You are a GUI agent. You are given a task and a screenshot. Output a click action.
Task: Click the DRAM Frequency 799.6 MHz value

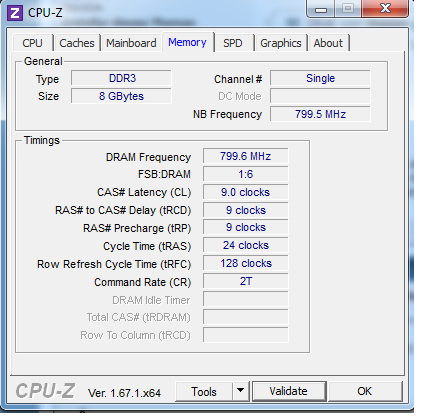(246, 156)
